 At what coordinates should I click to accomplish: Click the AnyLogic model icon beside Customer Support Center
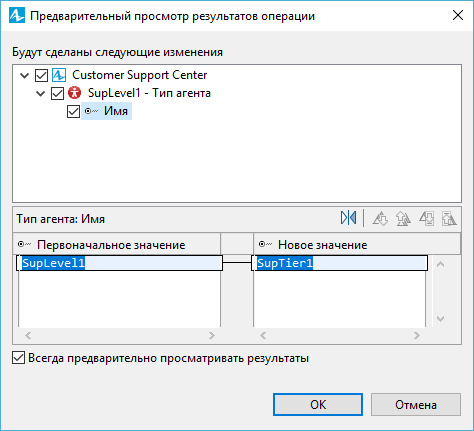(x=59, y=75)
